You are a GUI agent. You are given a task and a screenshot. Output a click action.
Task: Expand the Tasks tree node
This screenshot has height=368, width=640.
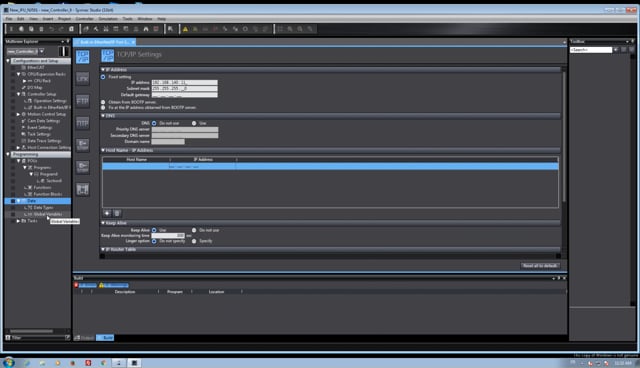[18, 221]
